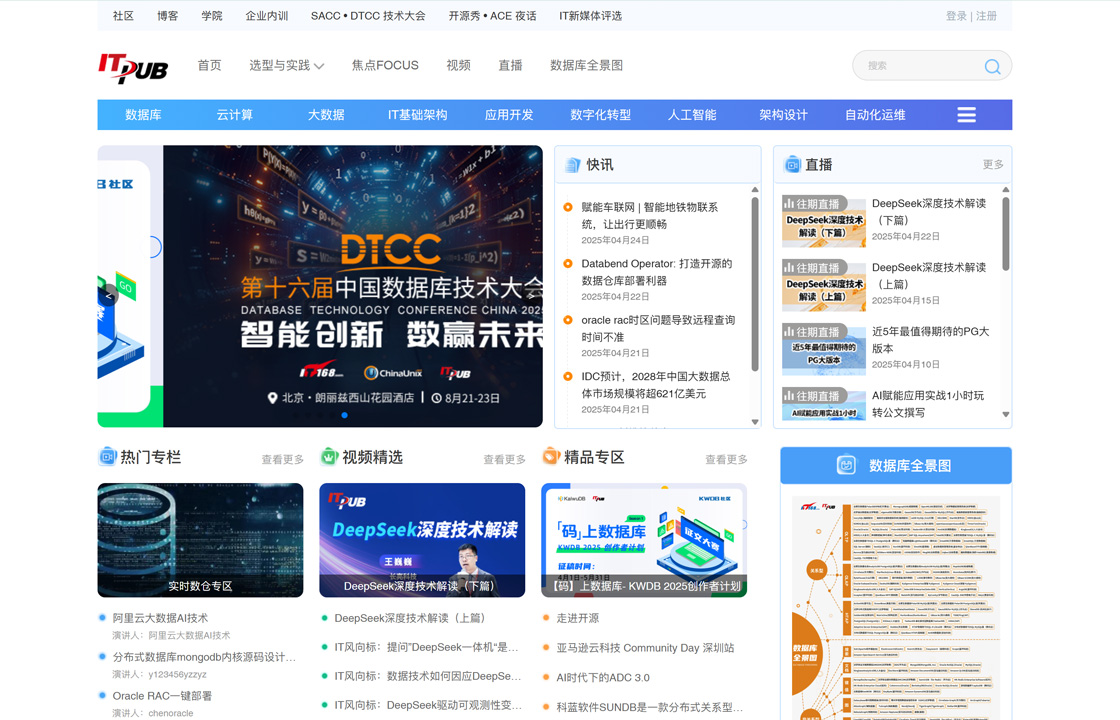Click 企业内训 in the top bar
The image size is (1120, 720).
[266, 16]
